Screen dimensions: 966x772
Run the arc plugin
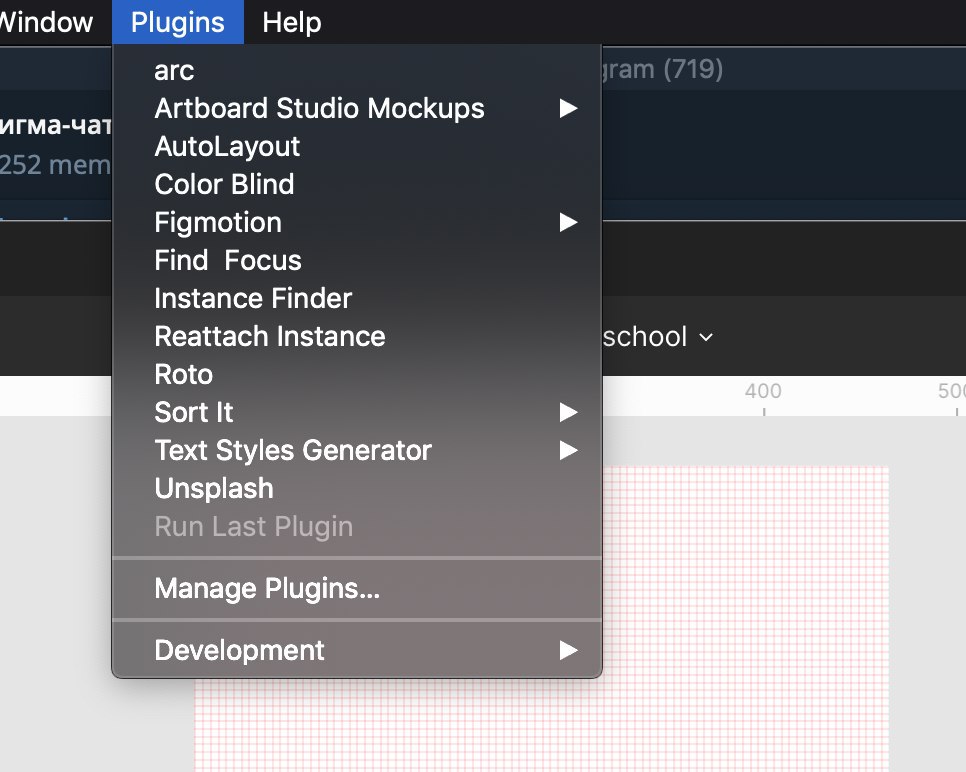[x=357, y=70]
